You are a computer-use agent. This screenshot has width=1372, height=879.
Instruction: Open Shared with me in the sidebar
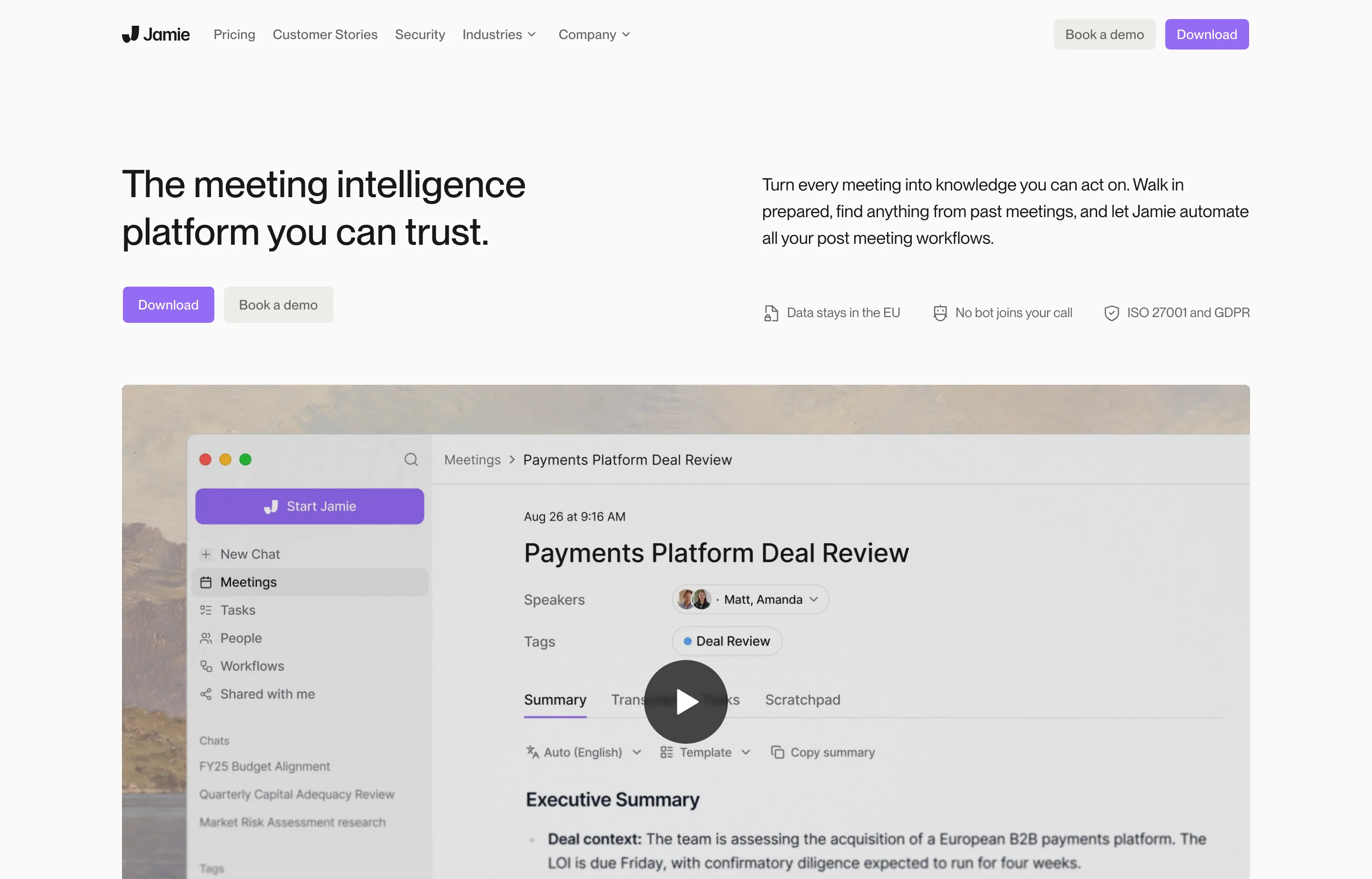[310, 694]
